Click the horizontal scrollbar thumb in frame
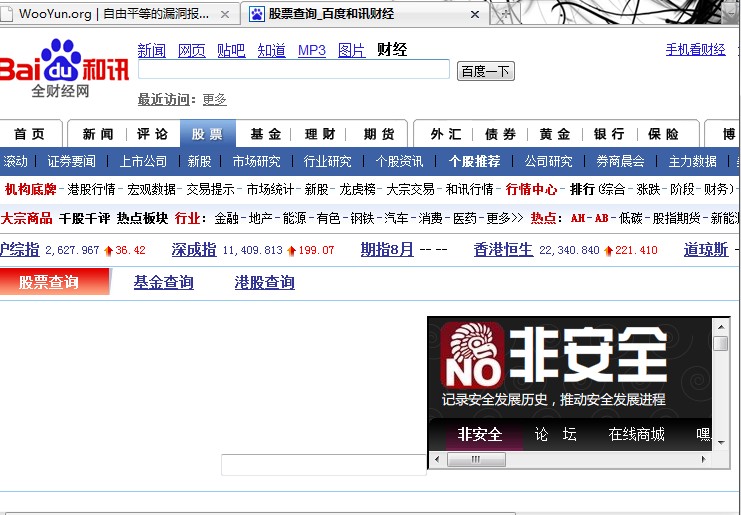 click(x=476, y=459)
